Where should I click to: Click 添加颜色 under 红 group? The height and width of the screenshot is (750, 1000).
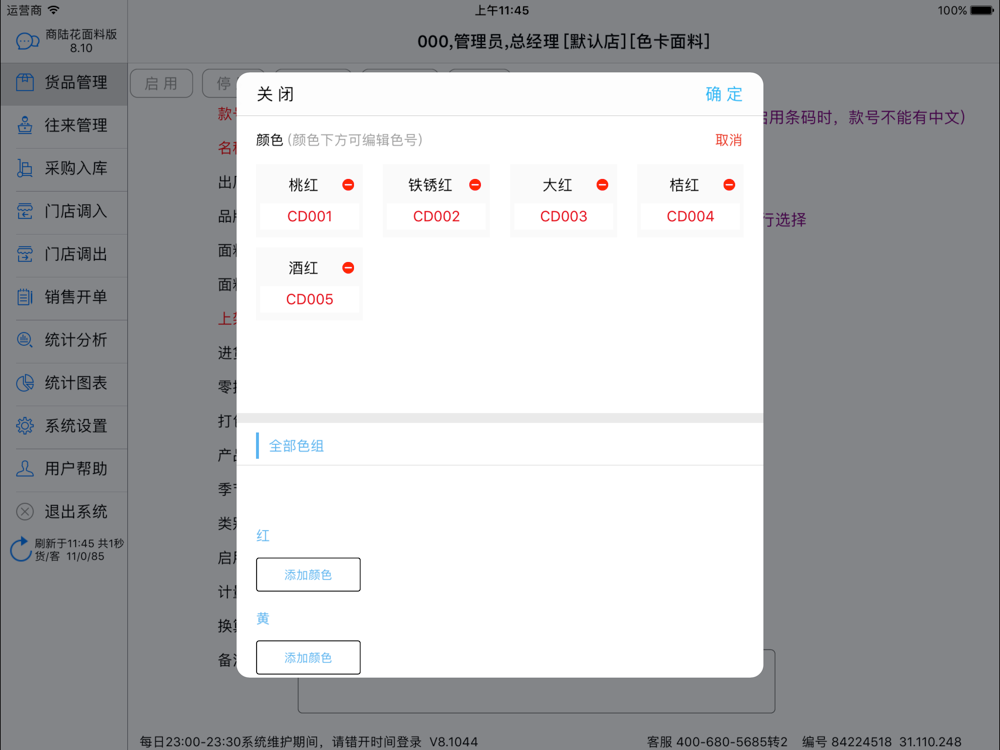pyautogui.click(x=308, y=575)
